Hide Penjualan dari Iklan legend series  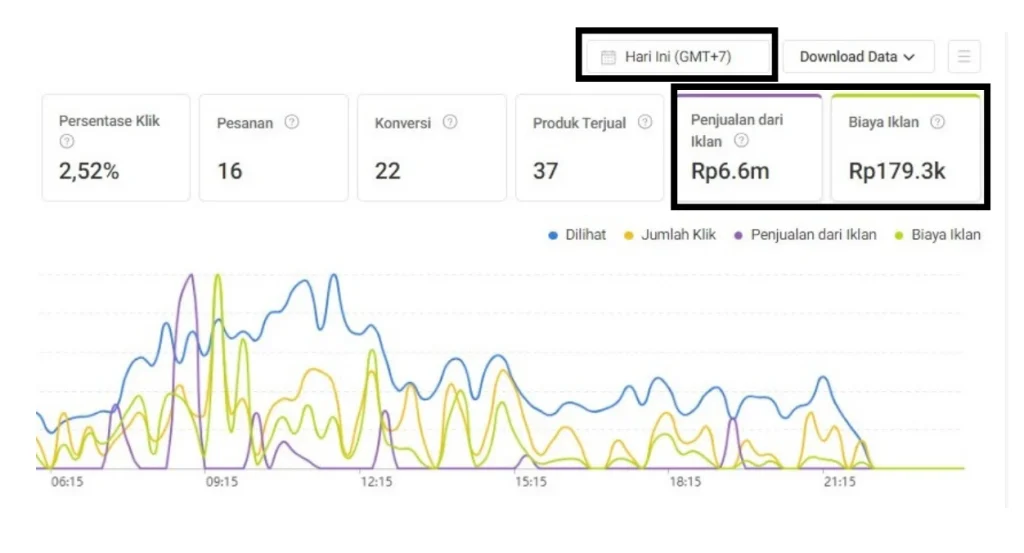click(805, 235)
